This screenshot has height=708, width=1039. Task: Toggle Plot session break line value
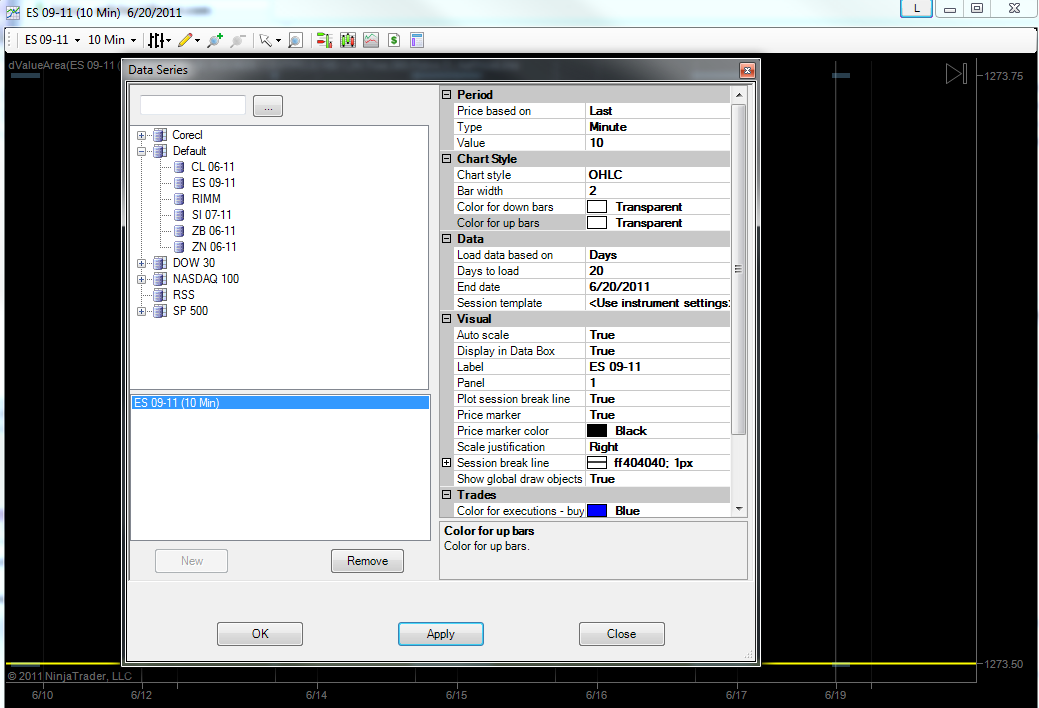coord(657,399)
